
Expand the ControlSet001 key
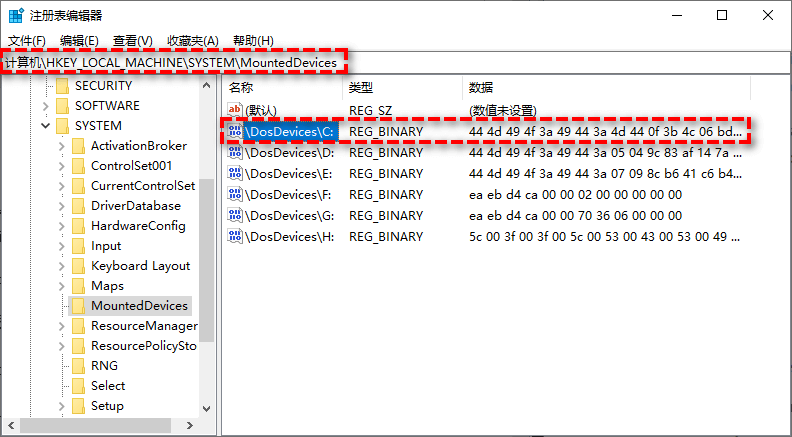(x=62, y=166)
